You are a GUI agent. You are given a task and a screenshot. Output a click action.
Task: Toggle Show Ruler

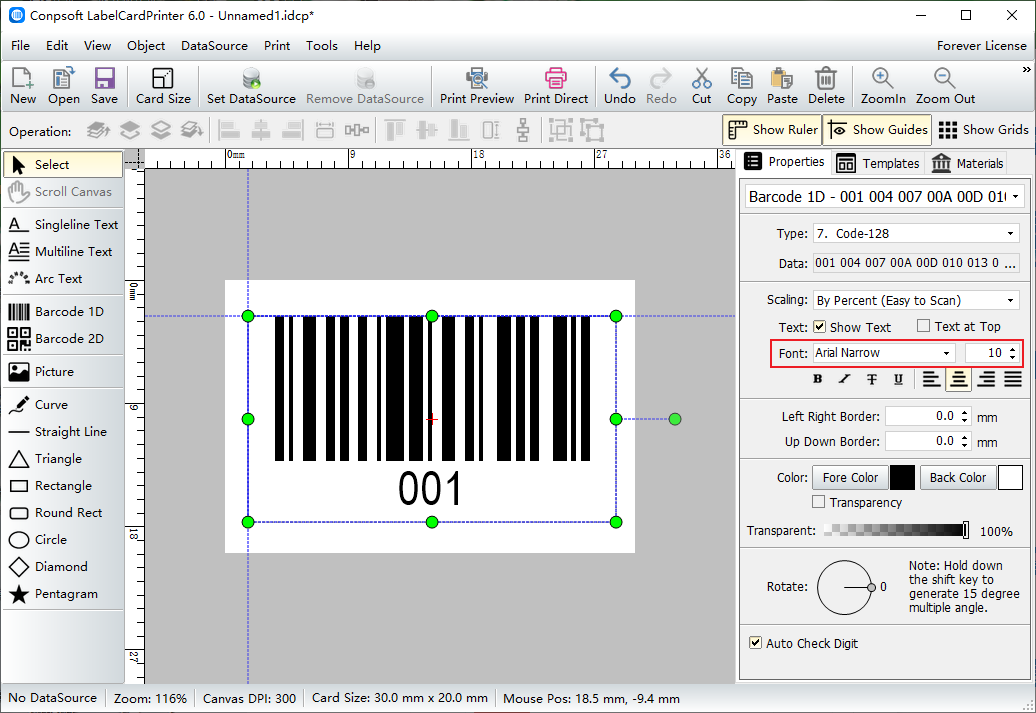(772, 130)
